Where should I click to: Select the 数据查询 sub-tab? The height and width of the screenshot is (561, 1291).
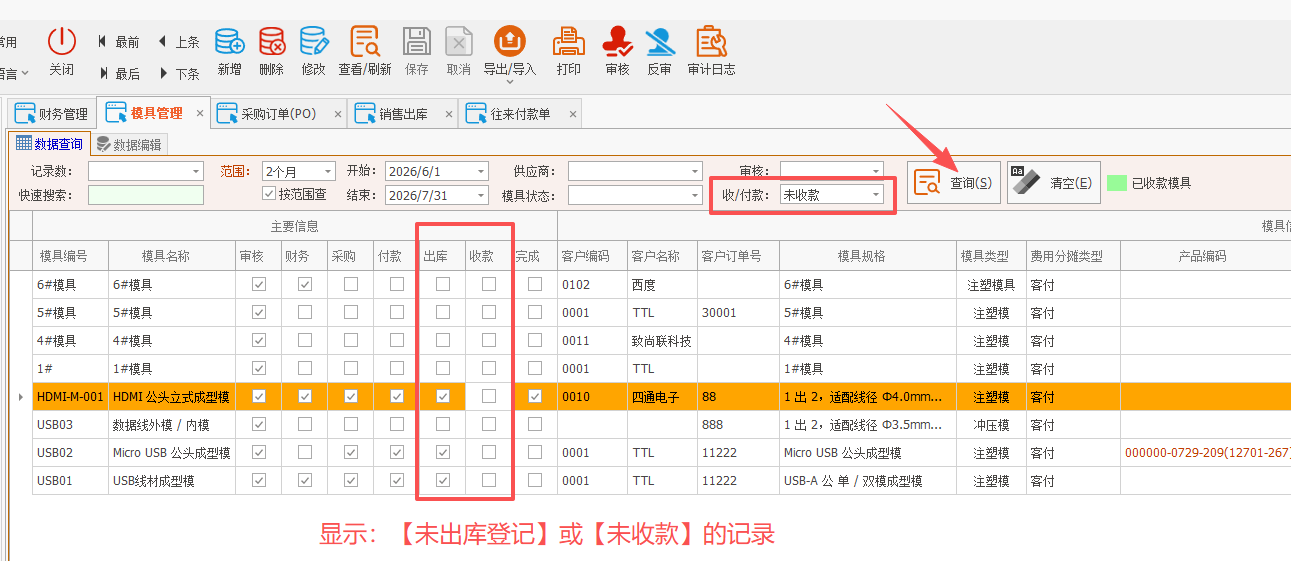(49, 144)
